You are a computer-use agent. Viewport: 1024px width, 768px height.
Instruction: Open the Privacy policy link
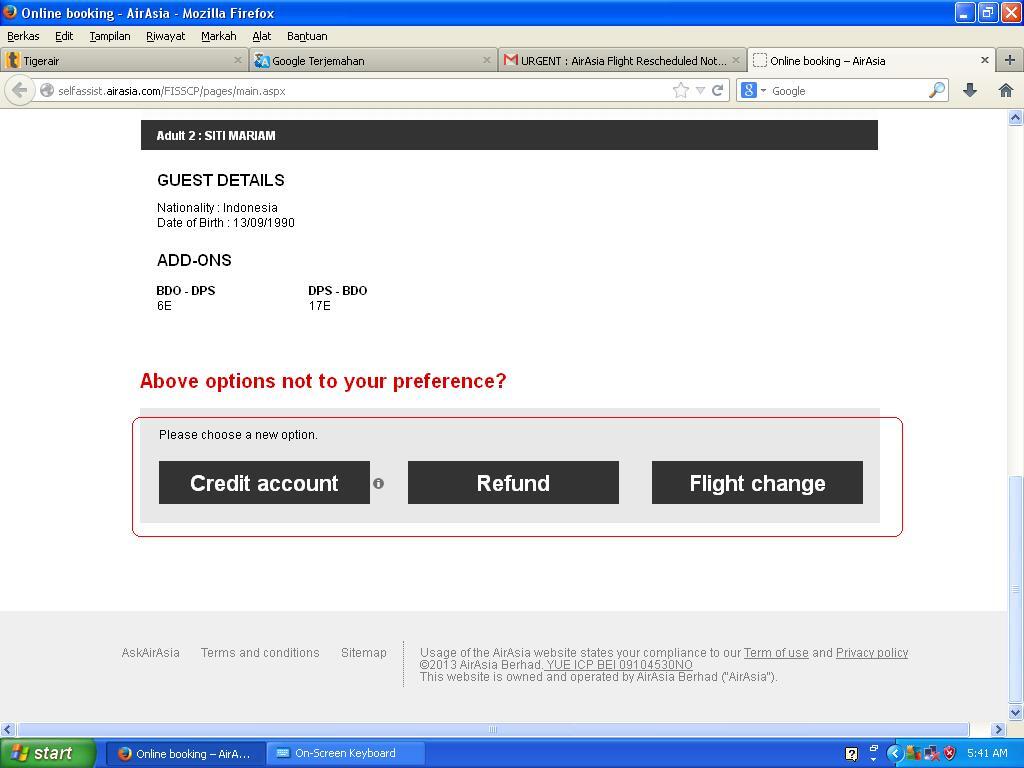[x=872, y=652]
